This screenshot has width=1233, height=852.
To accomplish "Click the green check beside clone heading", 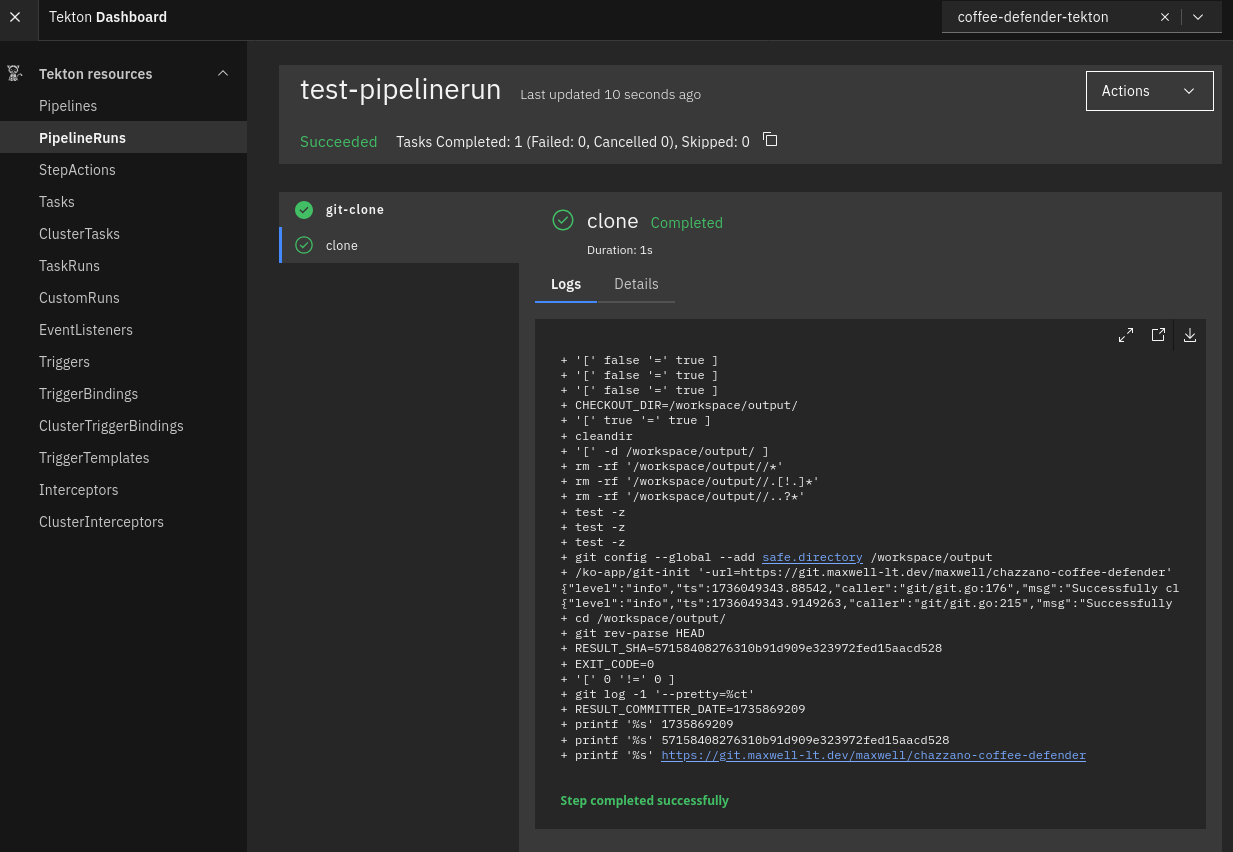I will coord(563,220).
